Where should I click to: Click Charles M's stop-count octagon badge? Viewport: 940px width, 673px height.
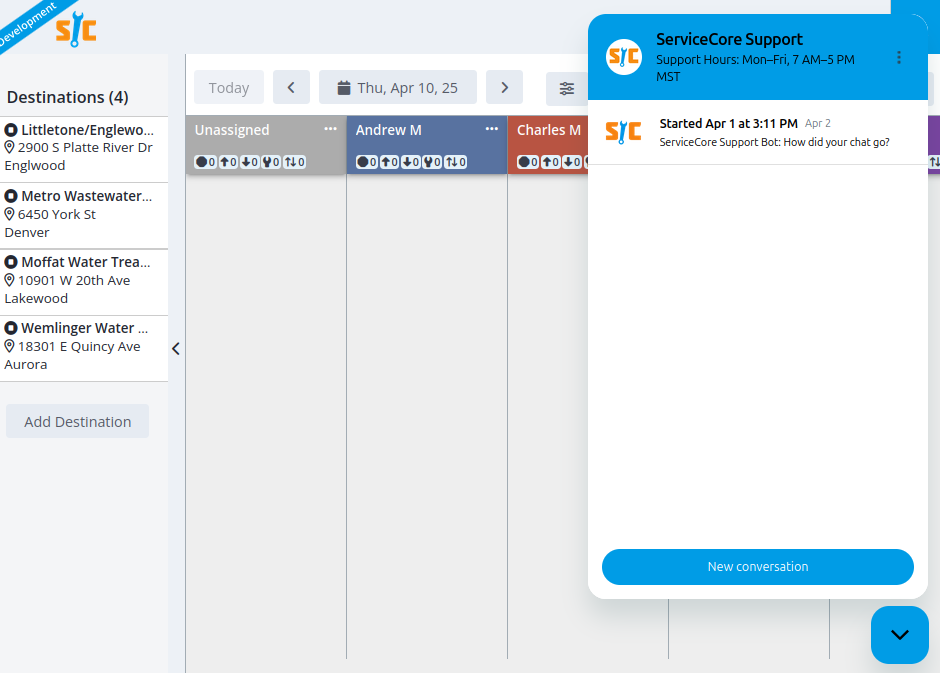click(x=528, y=162)
